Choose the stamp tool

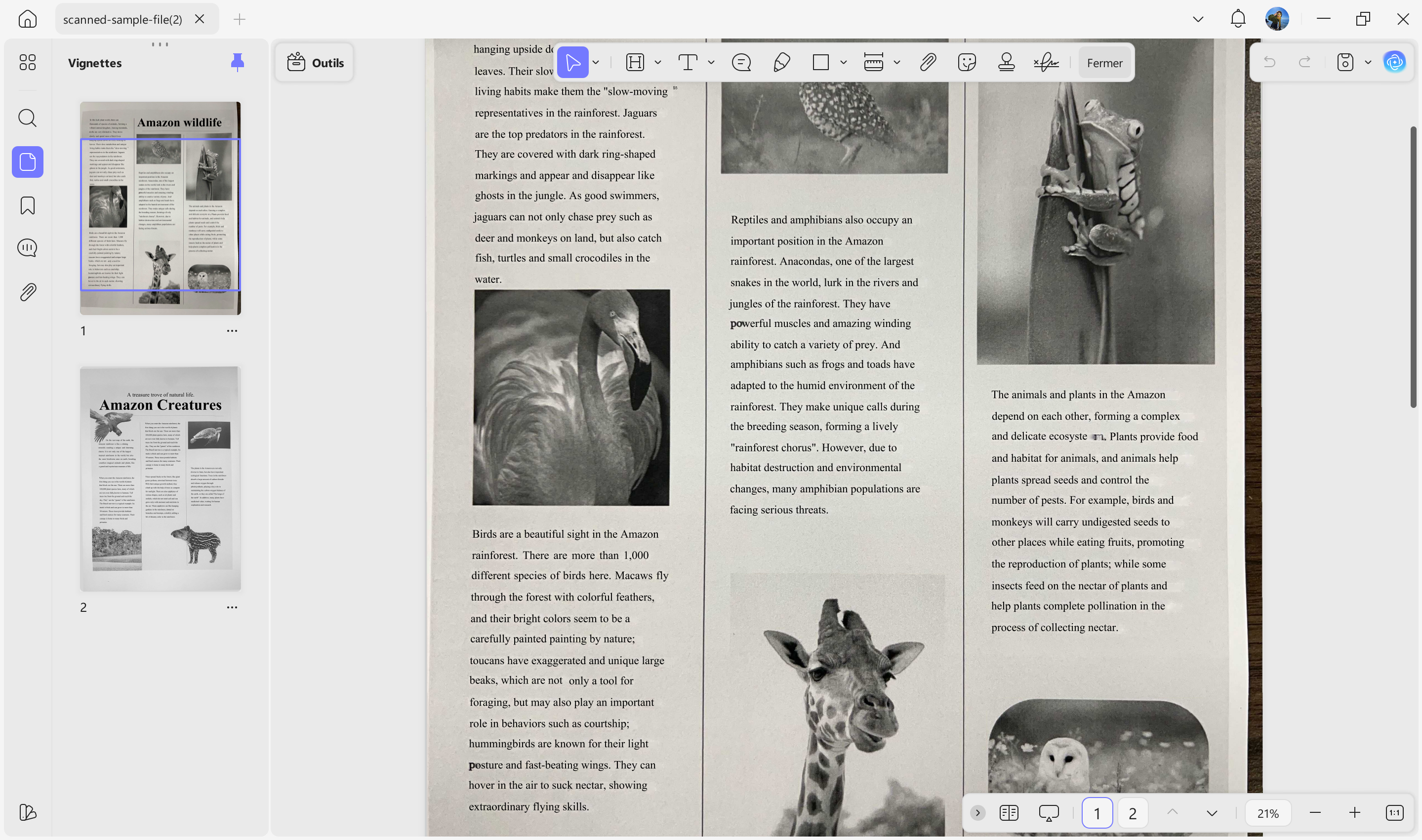coord(1006,62)
